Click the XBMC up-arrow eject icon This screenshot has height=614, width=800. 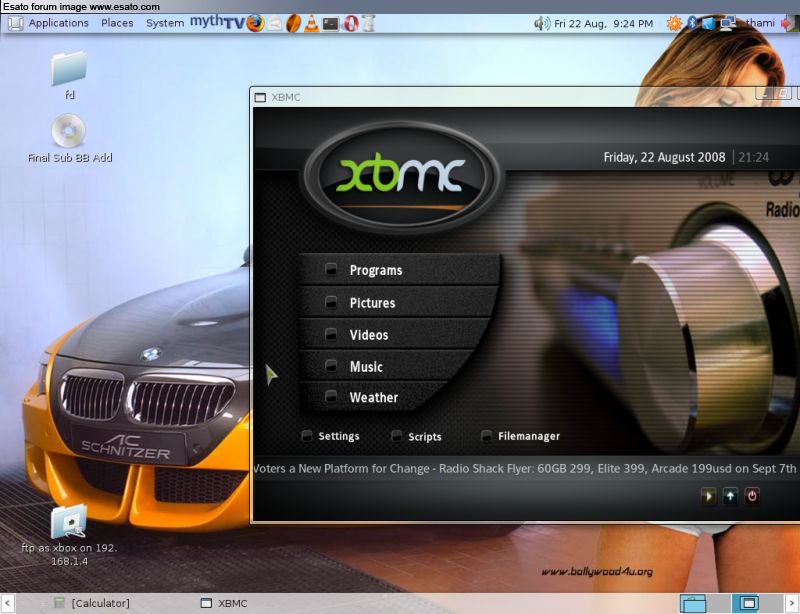click(x=730, y=496)
